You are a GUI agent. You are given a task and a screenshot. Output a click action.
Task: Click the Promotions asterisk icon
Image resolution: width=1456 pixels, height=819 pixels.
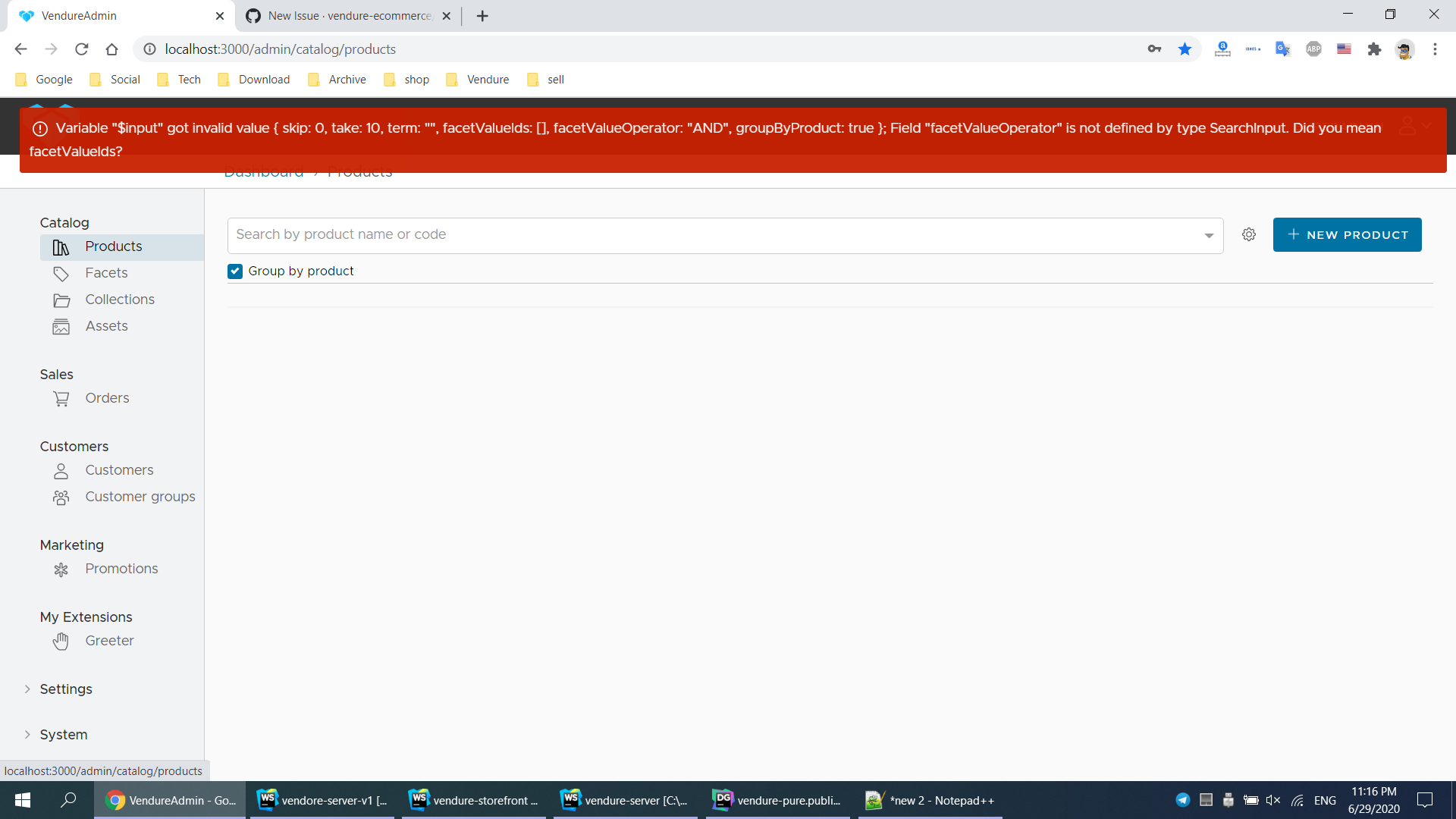point(61,570)
